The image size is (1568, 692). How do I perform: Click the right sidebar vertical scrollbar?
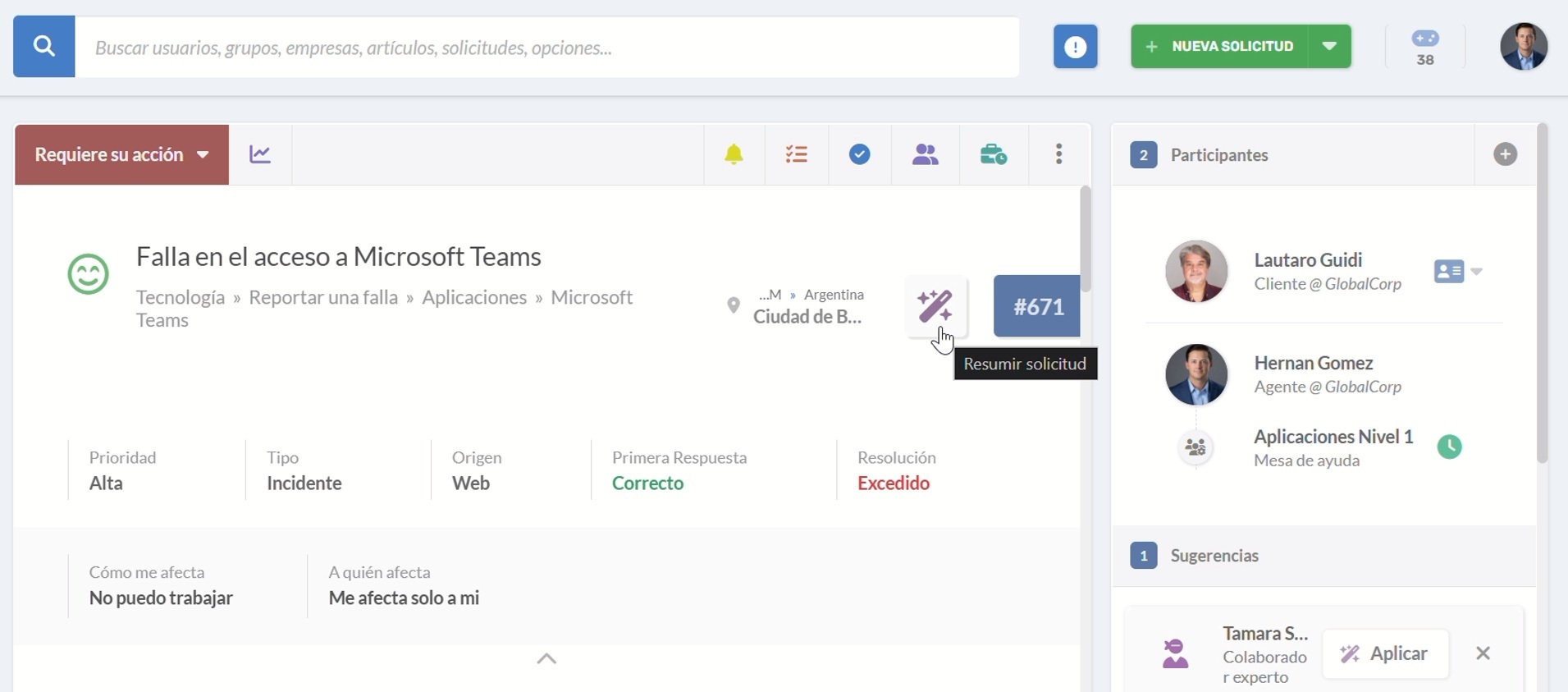[x=1542, y=293]
